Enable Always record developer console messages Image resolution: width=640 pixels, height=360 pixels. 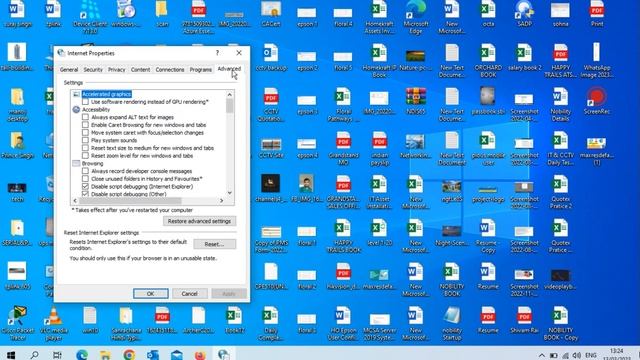(x=85, y=171)
